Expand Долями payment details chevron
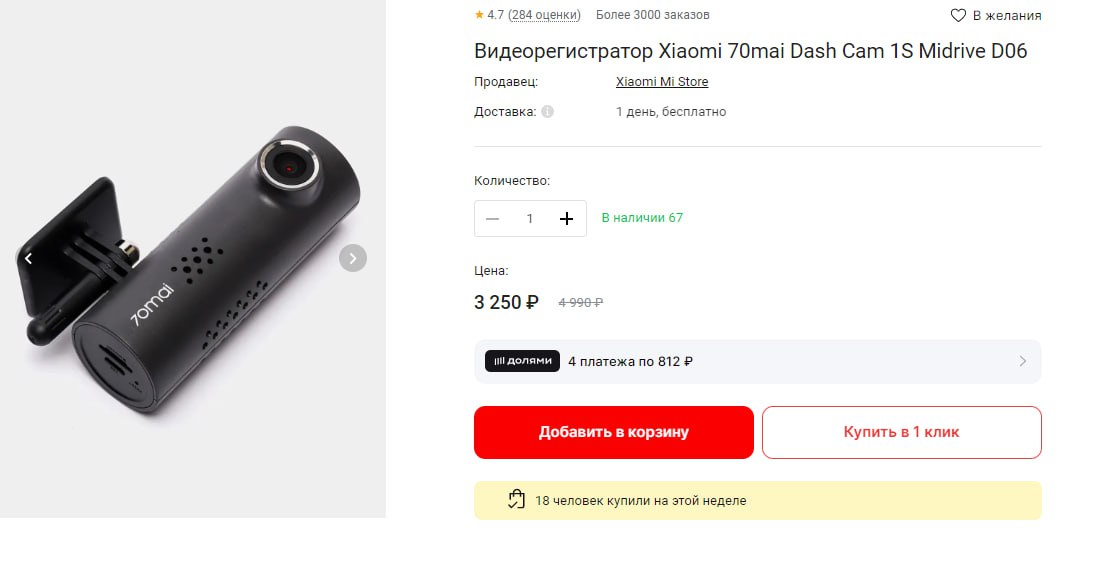The image size is (1102, 570). (x=1022, y=361)
